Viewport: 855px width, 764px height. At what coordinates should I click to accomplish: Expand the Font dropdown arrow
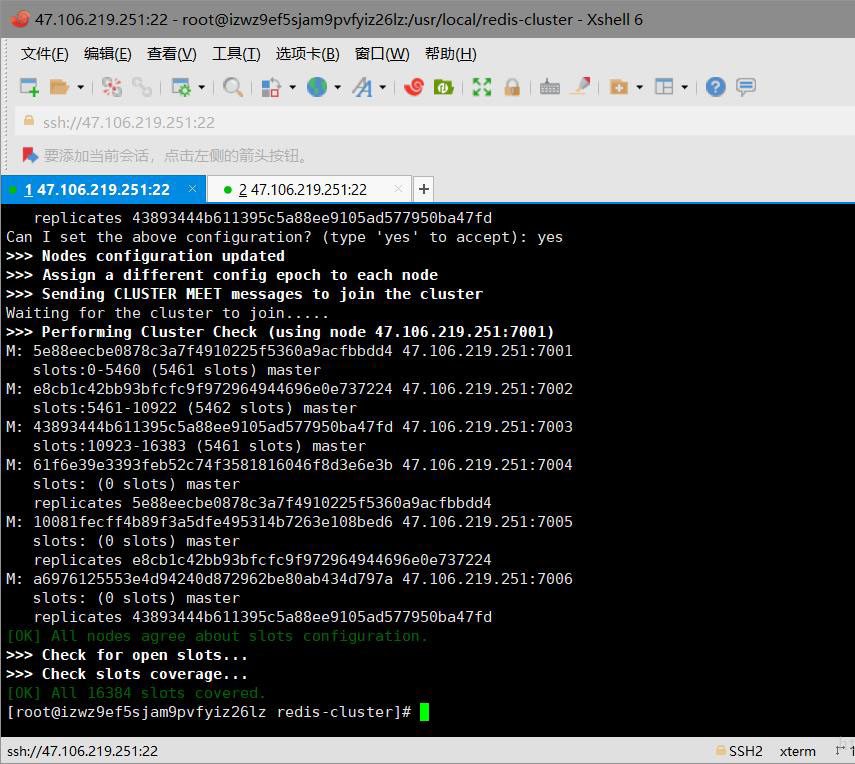click(382, 87)
